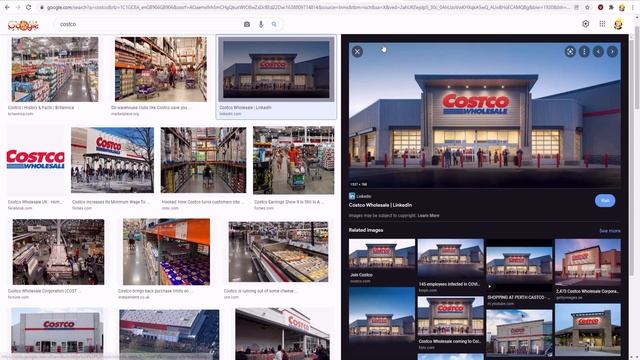Click the Google logo
The width and height of the screenshot is (640, 360).
point(23,25)
